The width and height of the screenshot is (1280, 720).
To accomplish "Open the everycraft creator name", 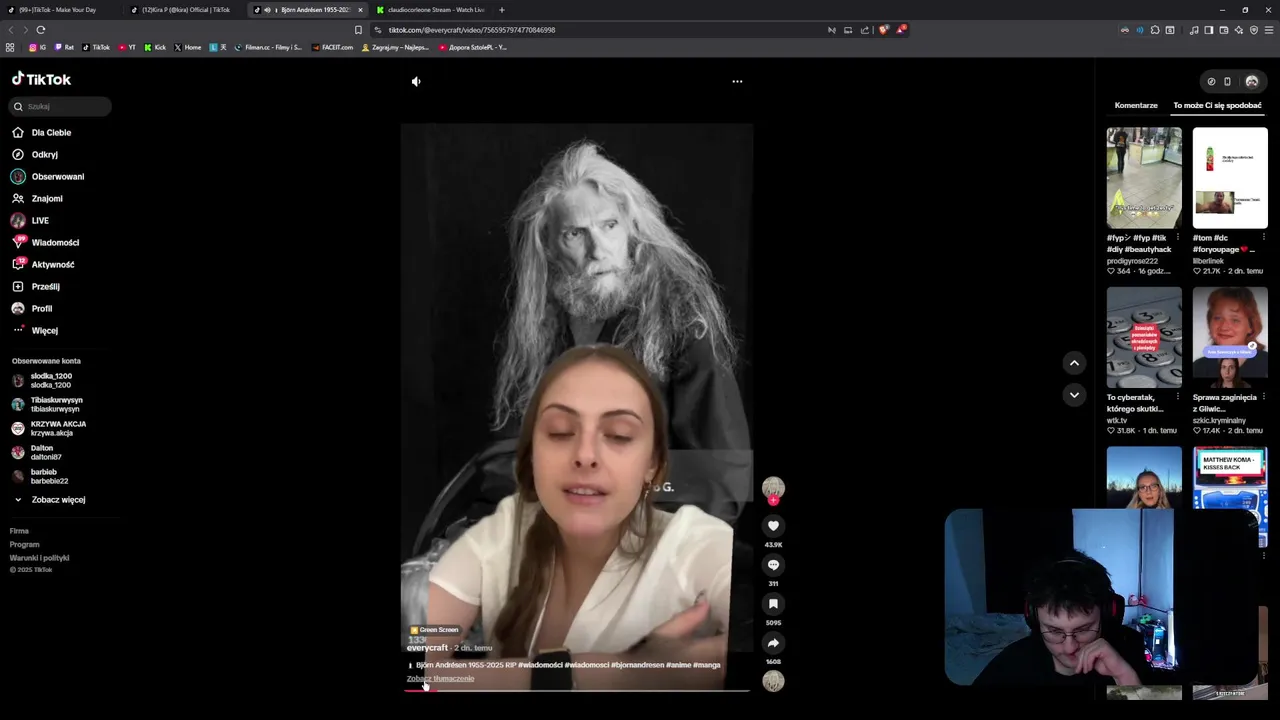I will pos(427,648).
